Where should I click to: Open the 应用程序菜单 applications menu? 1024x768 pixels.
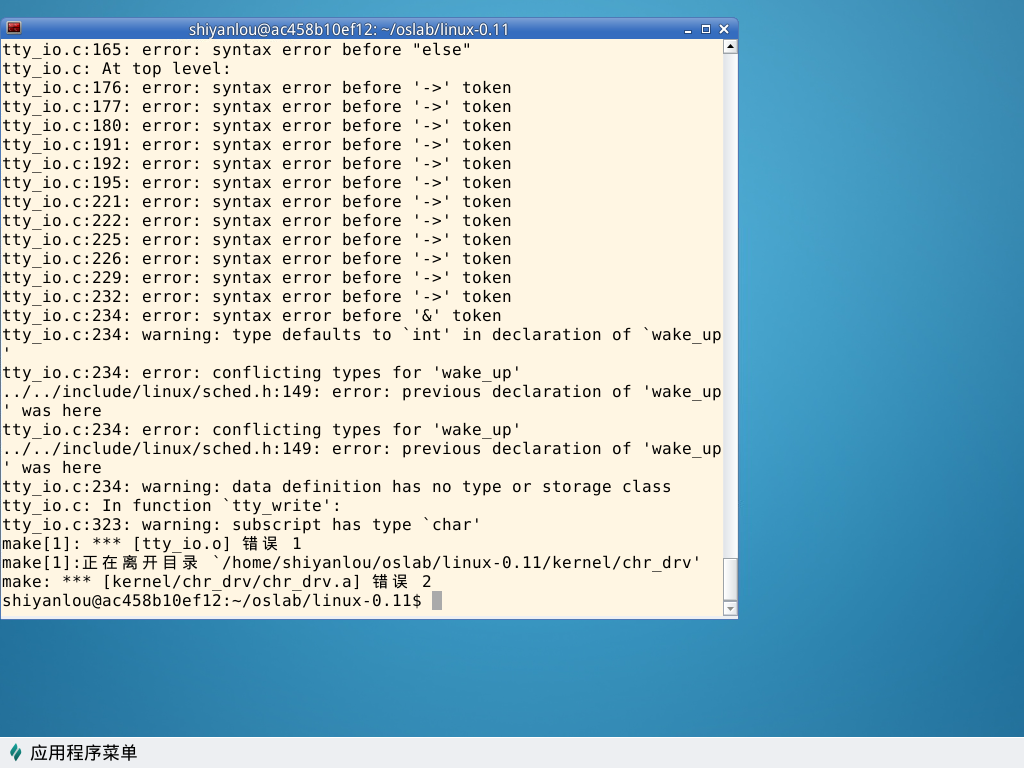[x=73, y=753]
